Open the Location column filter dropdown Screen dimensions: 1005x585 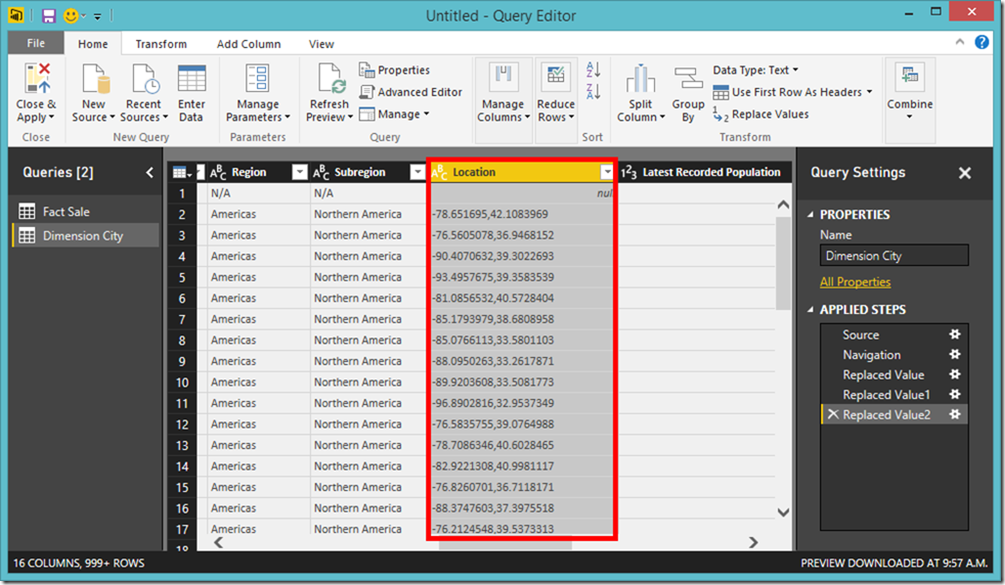point(606,172)
